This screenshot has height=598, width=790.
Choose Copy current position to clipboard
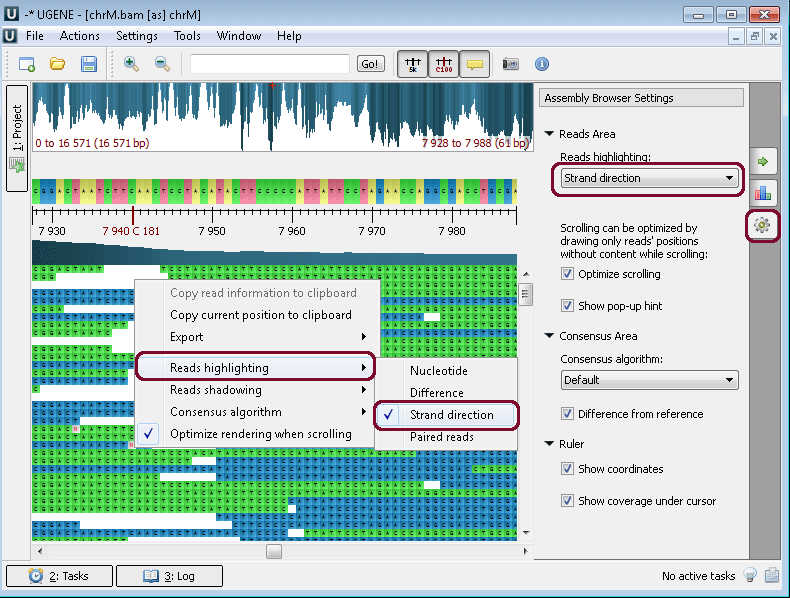coord(255,315)
